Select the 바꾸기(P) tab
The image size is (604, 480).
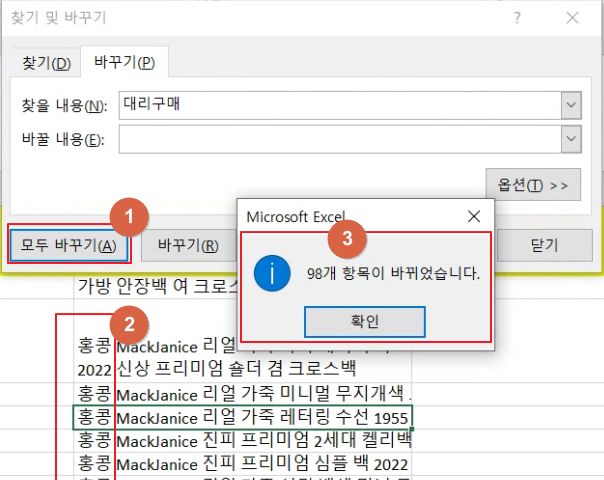(124, 62)
